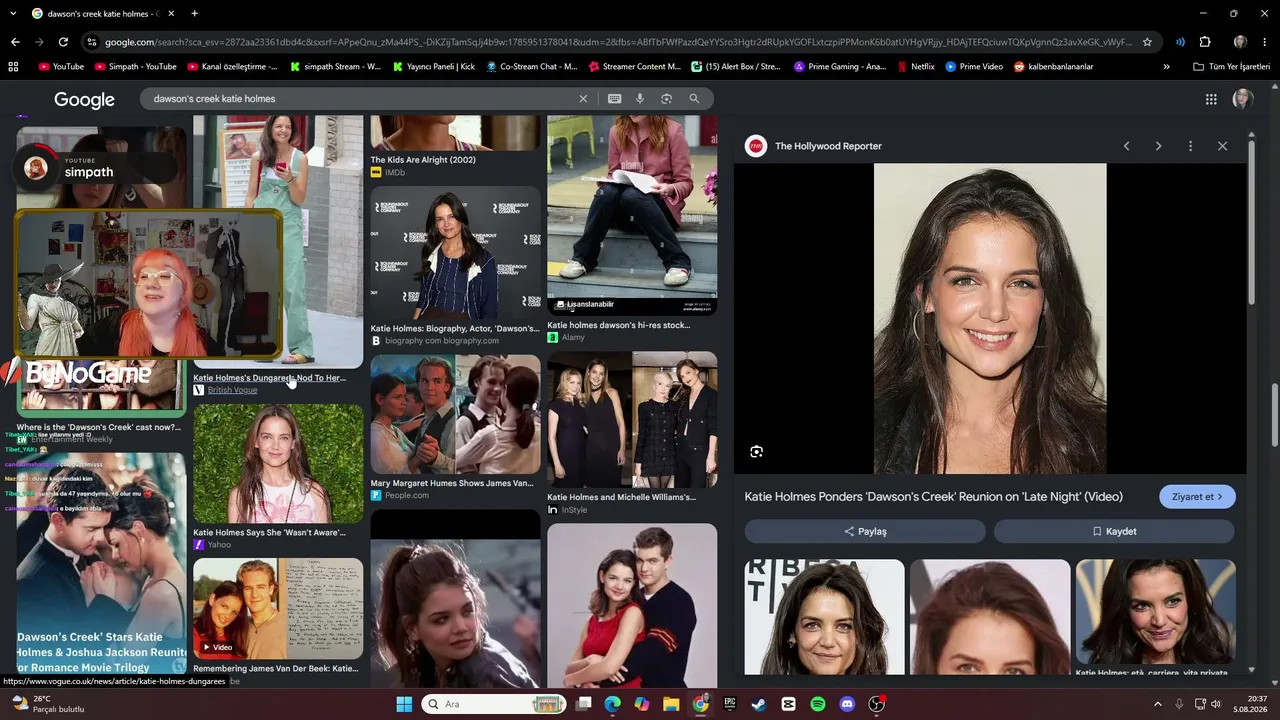Open the Chrome apps shortcut in bookmarks bar
This screenshot has height=720, width=1280.
(13, 67)
